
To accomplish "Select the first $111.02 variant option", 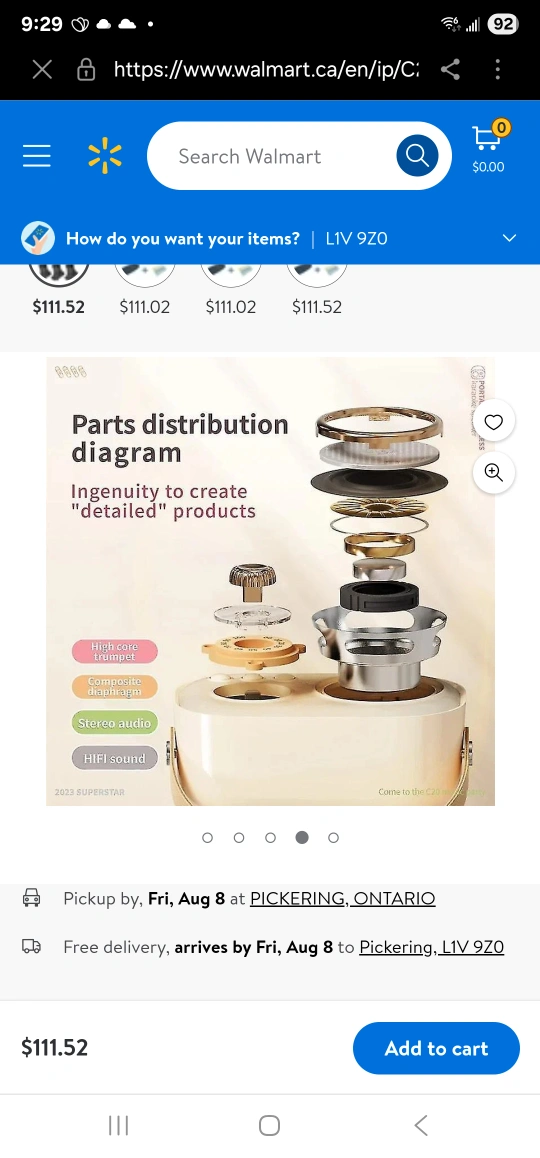I will [x=145, y=289].
